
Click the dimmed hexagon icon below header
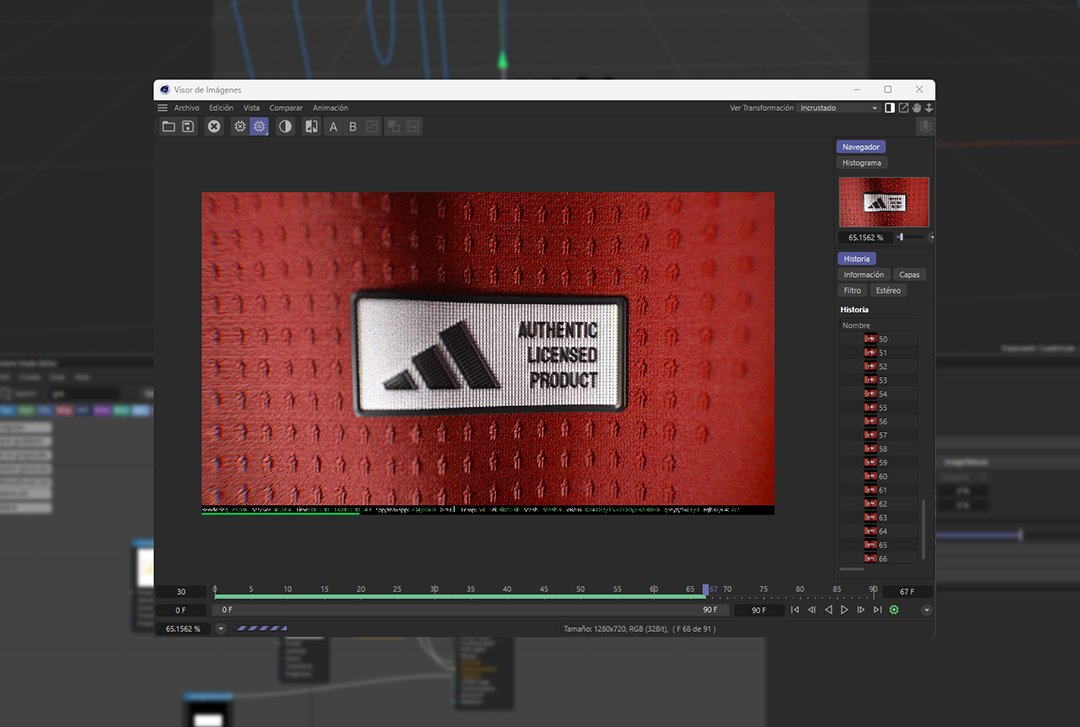(925, 126)
